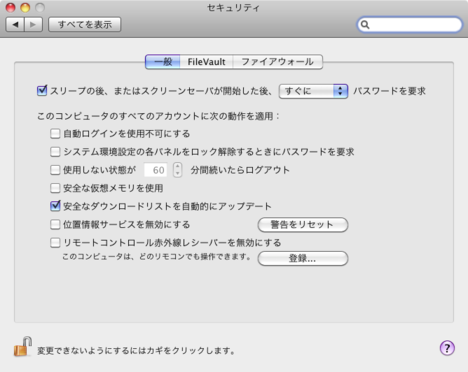
Task: Open the ファイアウォール tab
Action: 278,62
